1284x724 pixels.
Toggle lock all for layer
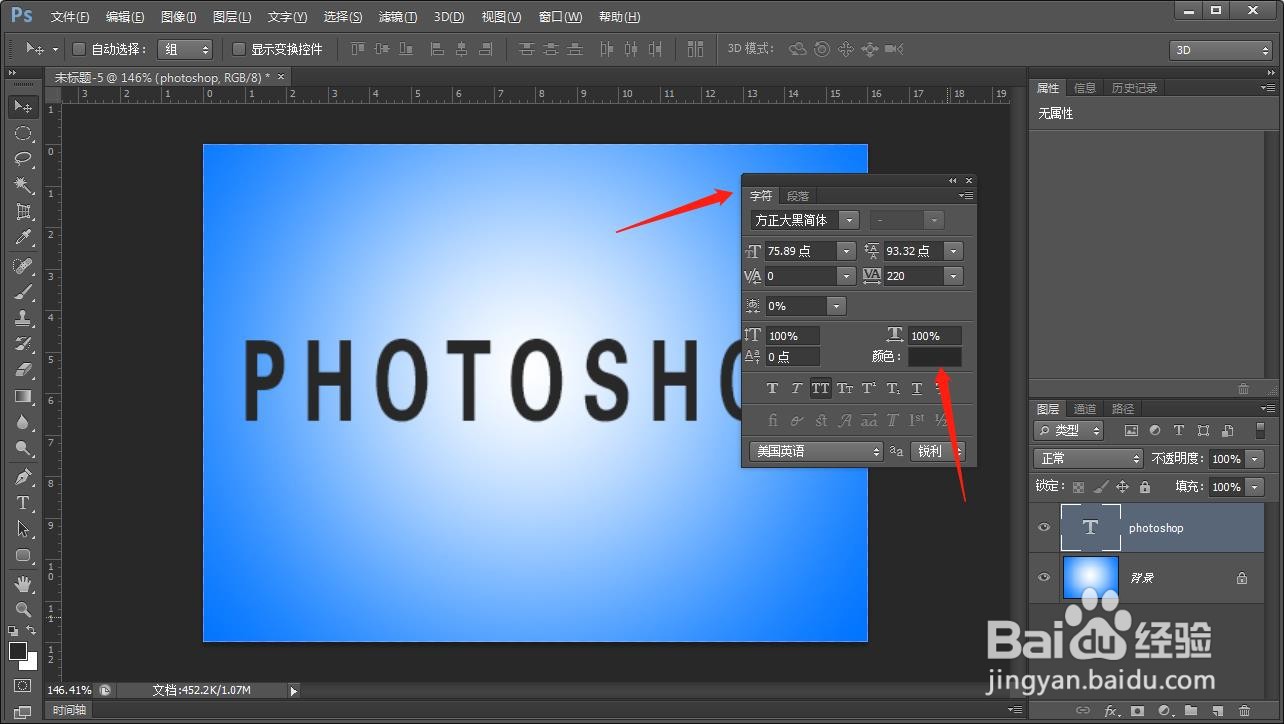pyautogui.click(x=1144, y=487)
